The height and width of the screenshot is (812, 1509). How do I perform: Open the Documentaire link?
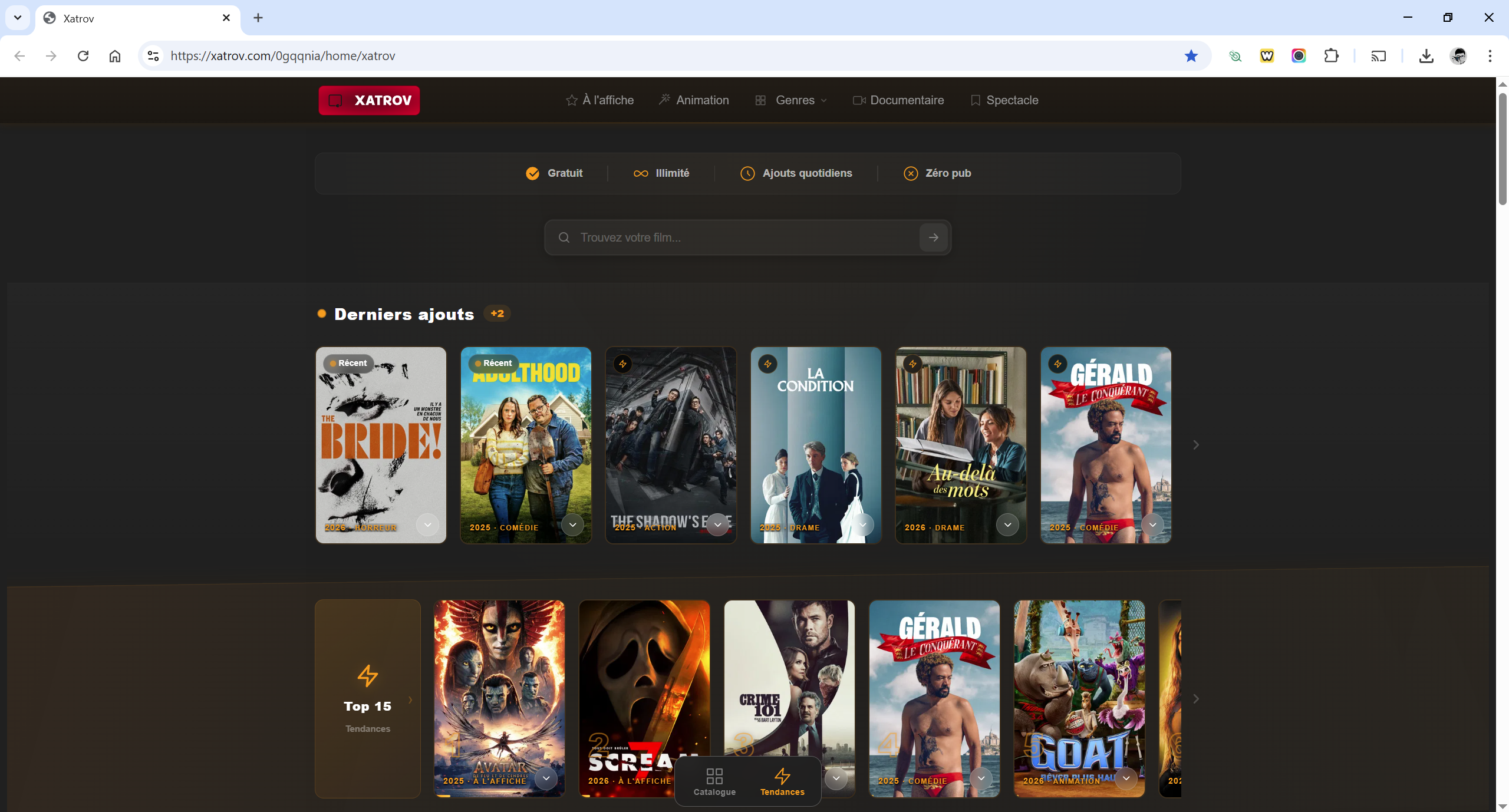point(898,100)
